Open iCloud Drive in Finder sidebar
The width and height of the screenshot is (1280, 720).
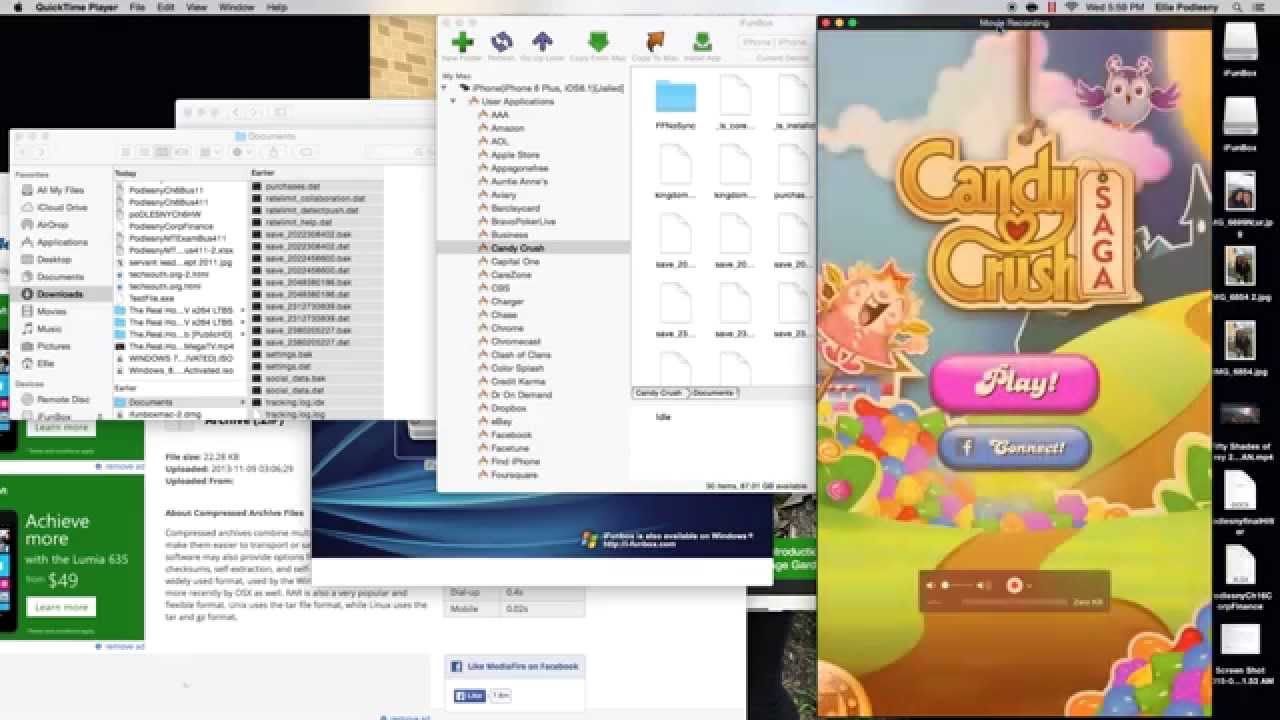[62, 207]
